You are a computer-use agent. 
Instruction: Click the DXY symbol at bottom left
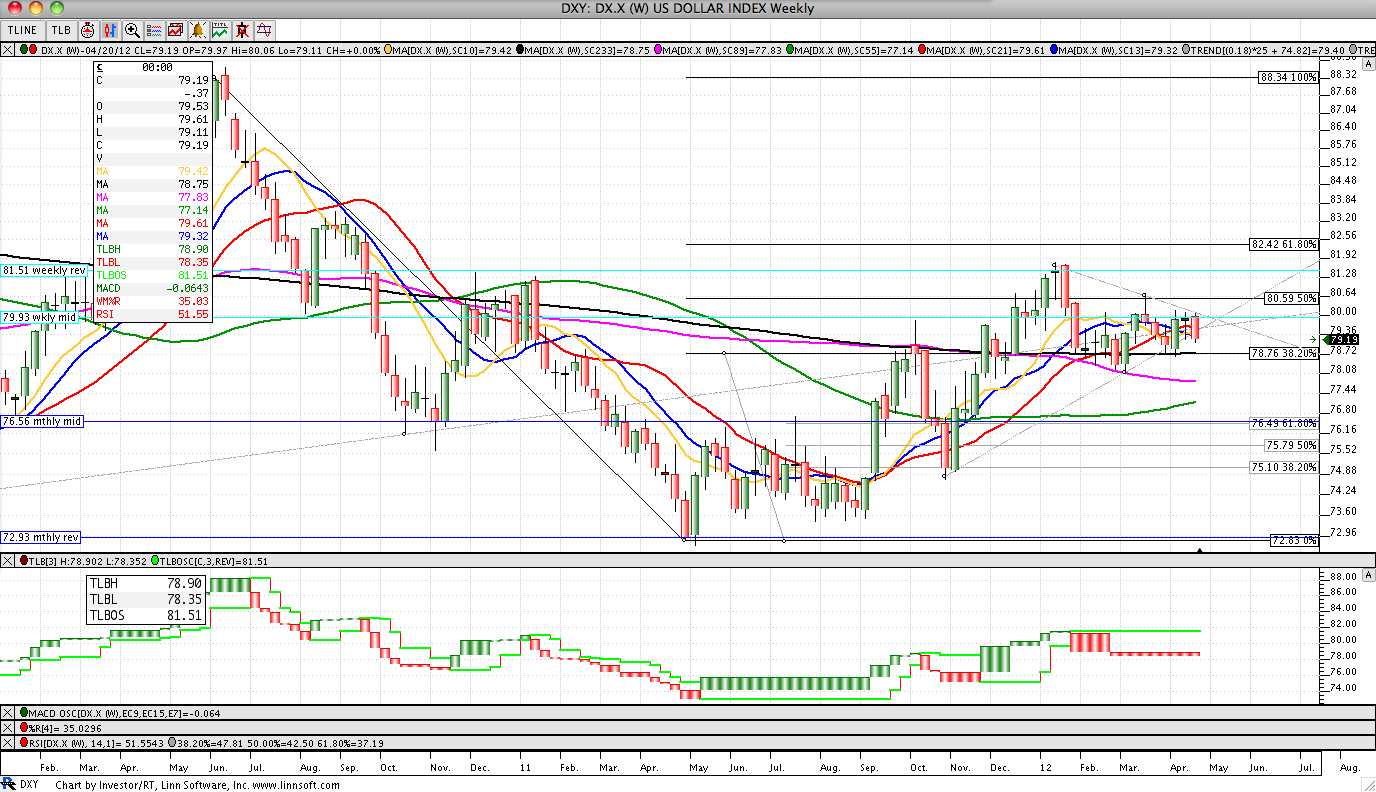pyautogui.click(x=29, y=785)
